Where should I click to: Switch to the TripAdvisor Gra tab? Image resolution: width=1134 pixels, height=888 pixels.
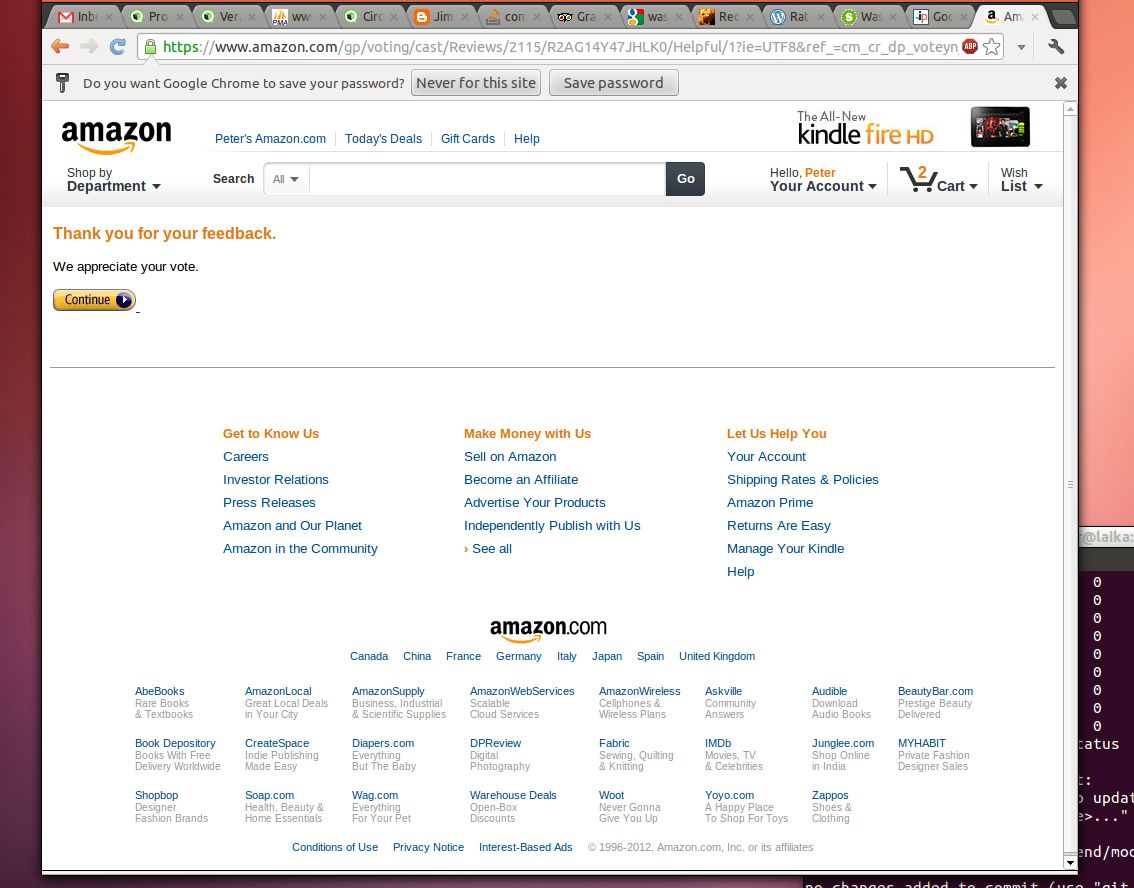coord(583,17)
